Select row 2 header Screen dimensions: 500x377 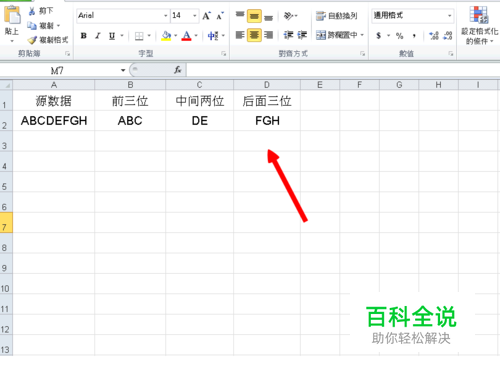click(x=6, y=121)
